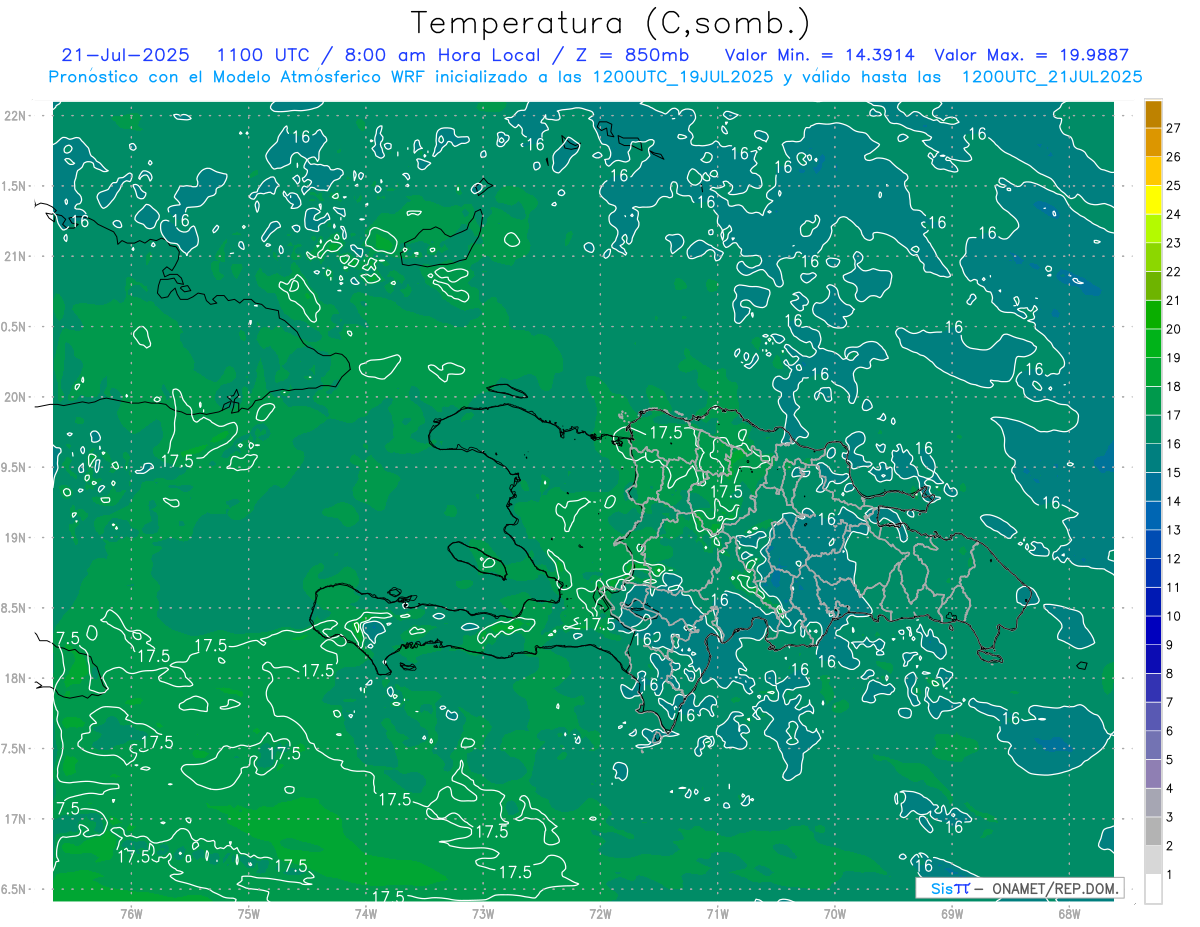Click the color scale label 1
1200x927 pixels.
click(1170, 875)
